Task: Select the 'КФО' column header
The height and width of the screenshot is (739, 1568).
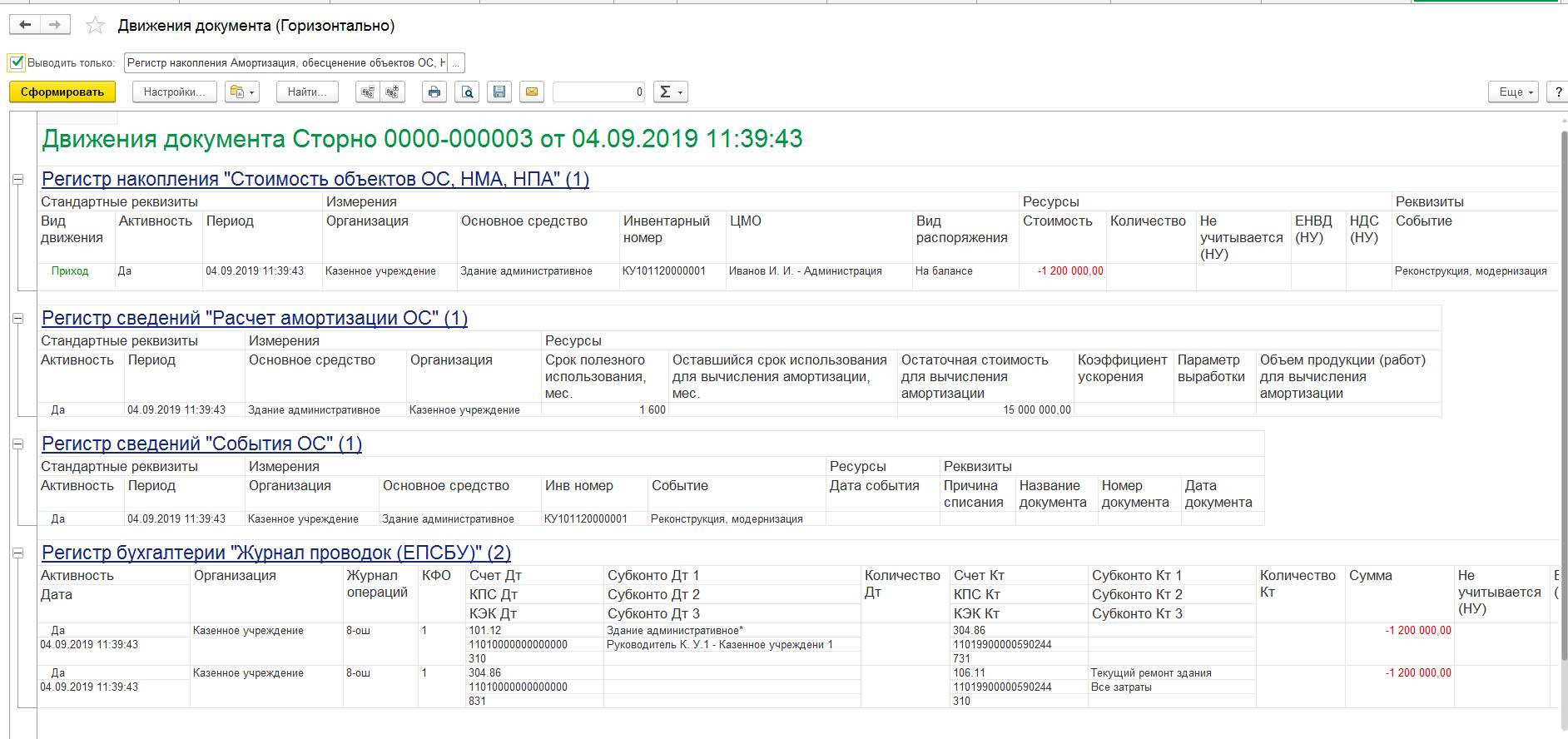Action: [x=436, y=576]
